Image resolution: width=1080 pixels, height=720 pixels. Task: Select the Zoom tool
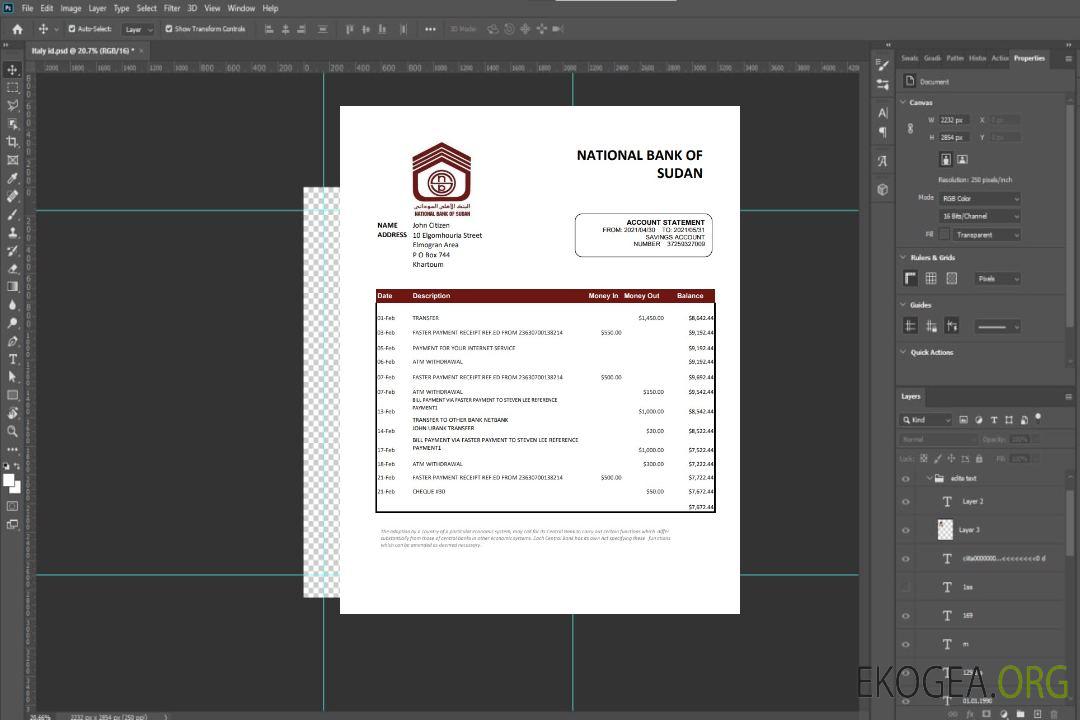12,431
